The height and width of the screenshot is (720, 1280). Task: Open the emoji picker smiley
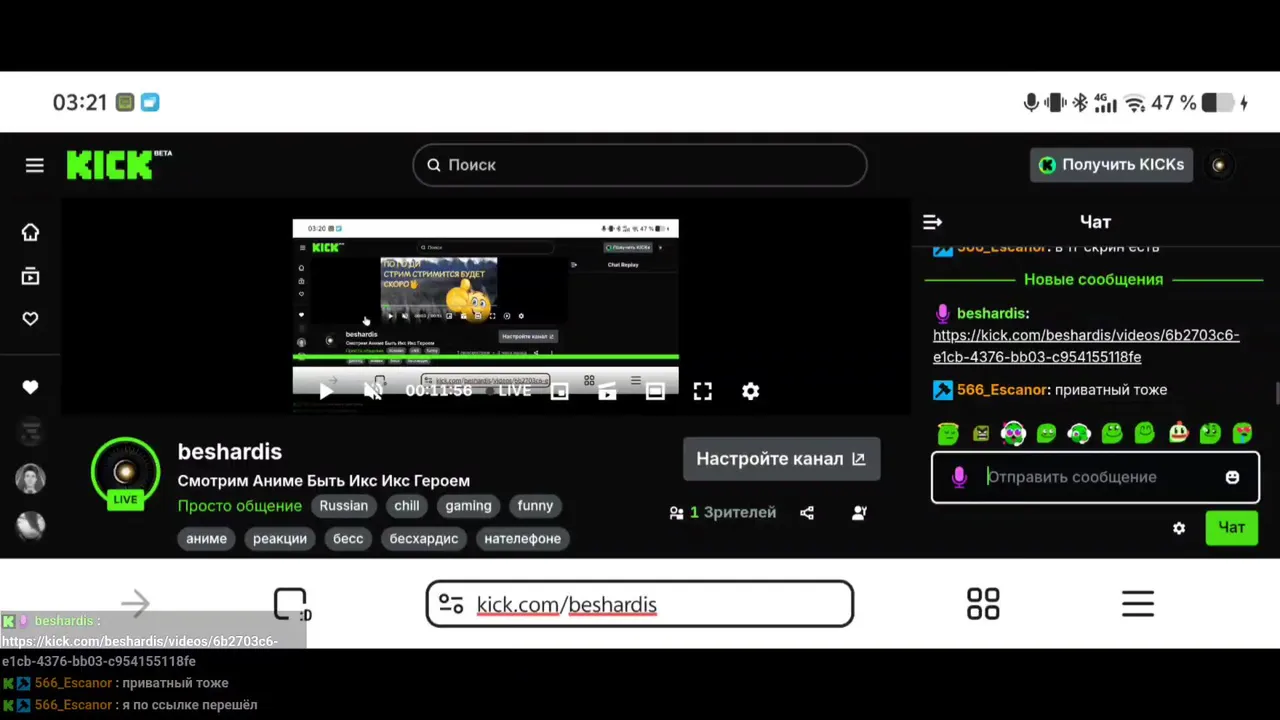pyautogui.click(x=1232, y=478)
